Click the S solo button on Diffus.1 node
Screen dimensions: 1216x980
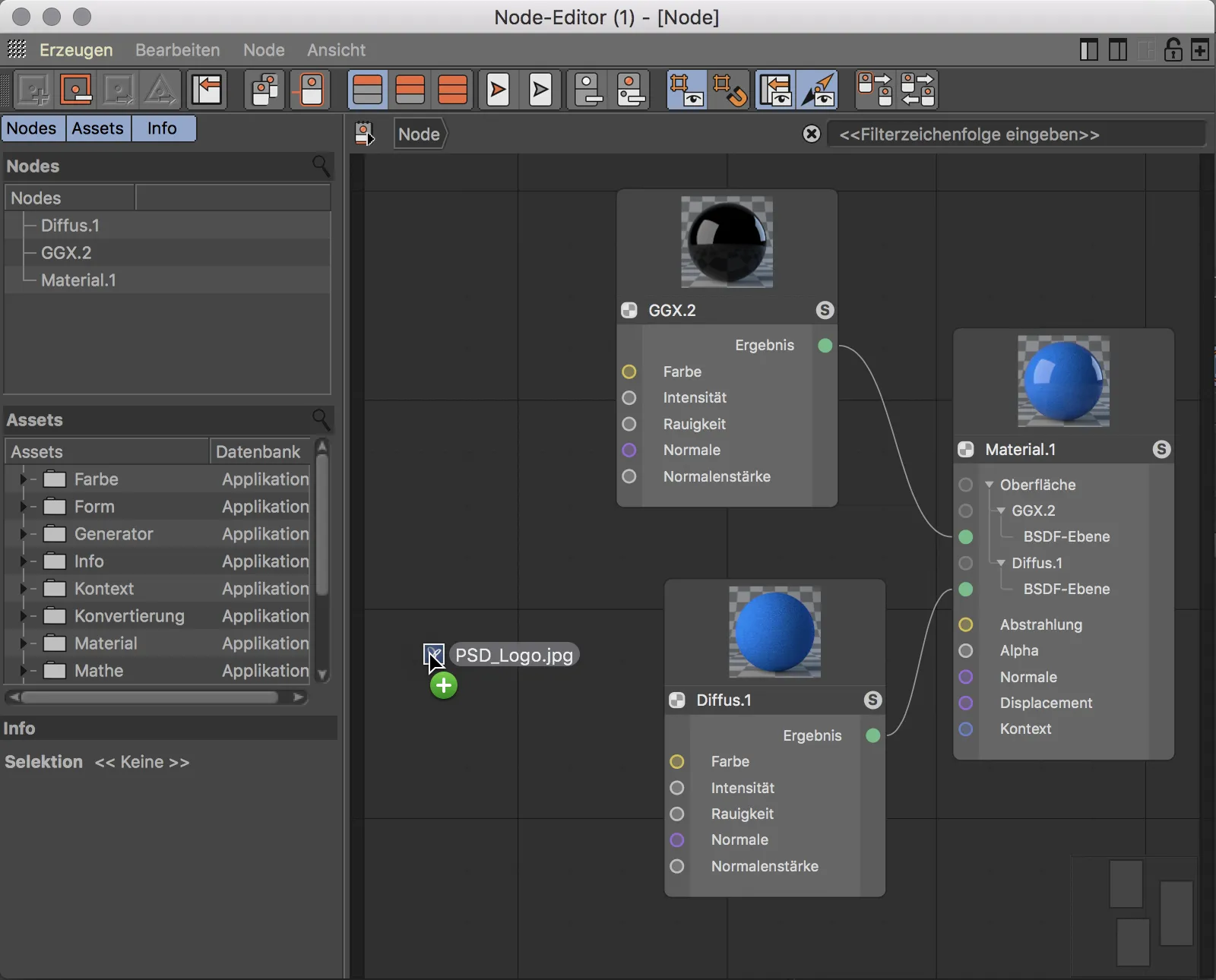pyautogui.click(x=872, y=700)
